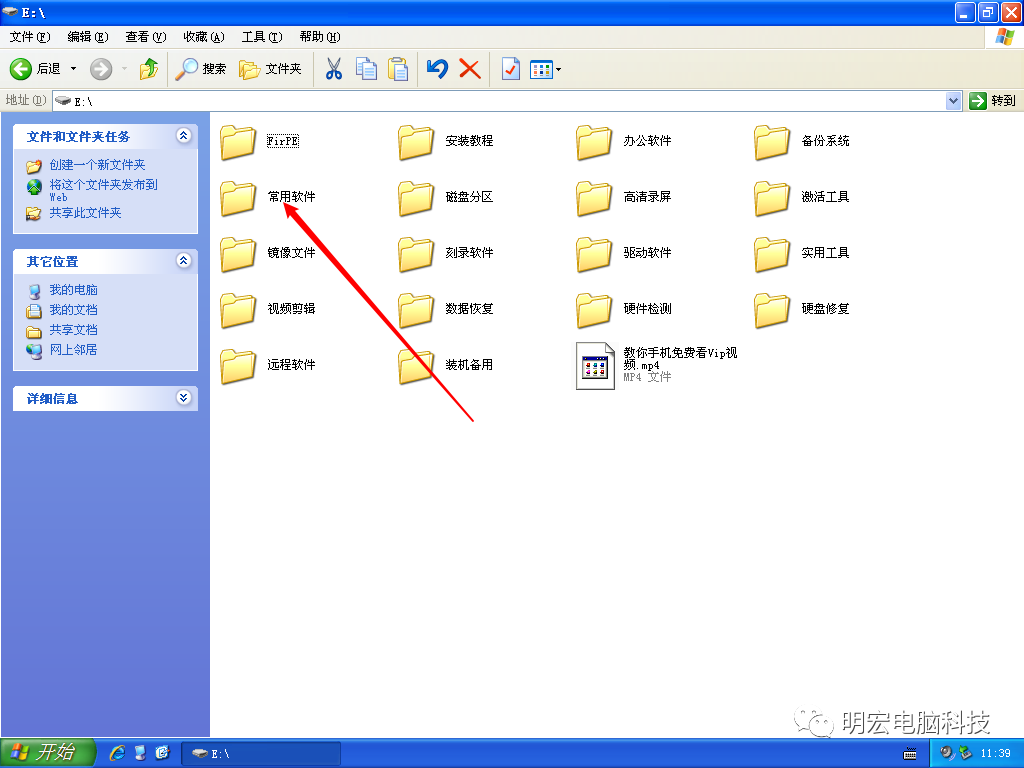Click 创建一个新文件夹 link

(97, 165)
